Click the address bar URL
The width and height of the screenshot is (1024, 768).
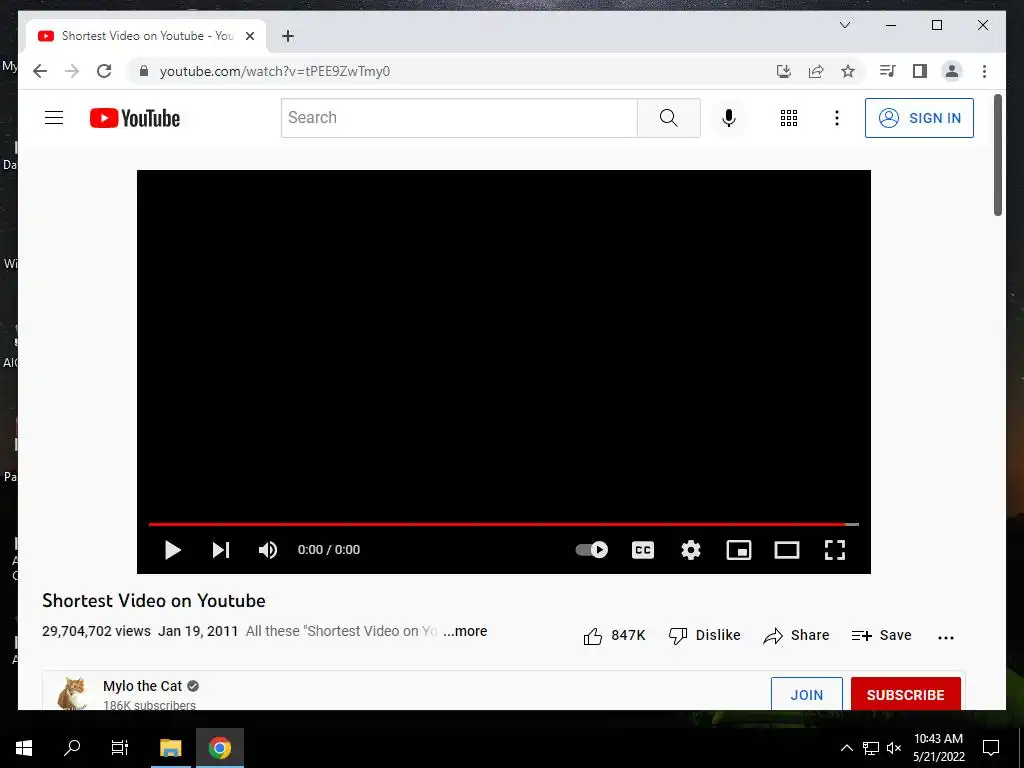[275, 71]
